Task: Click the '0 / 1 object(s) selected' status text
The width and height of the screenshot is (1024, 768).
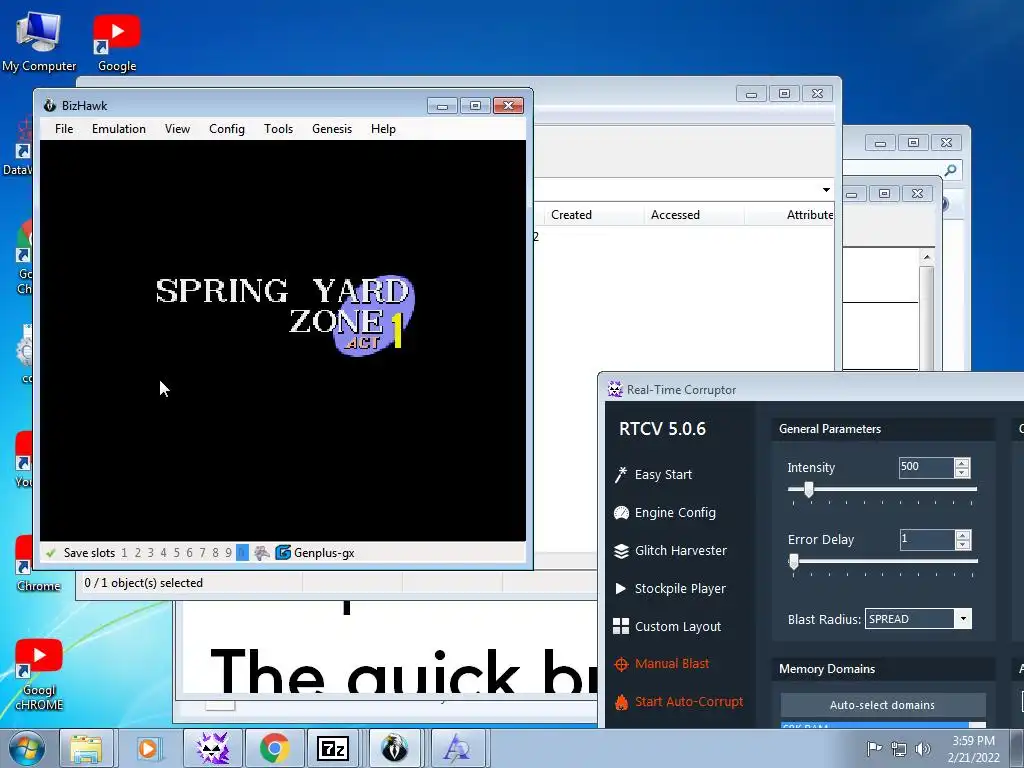Action: [143, 583]
